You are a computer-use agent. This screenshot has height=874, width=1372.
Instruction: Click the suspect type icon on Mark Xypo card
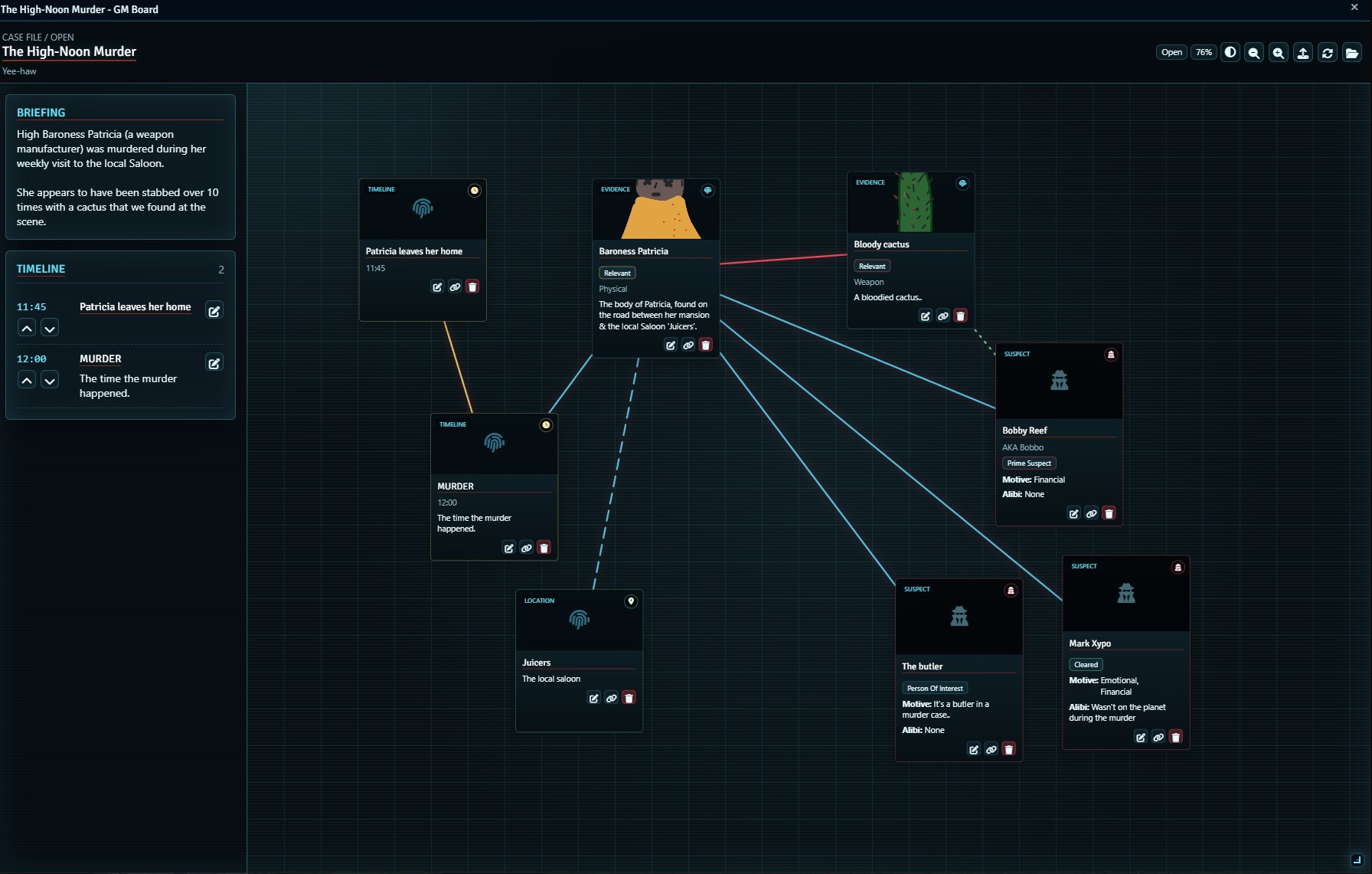coord(1178,567)
